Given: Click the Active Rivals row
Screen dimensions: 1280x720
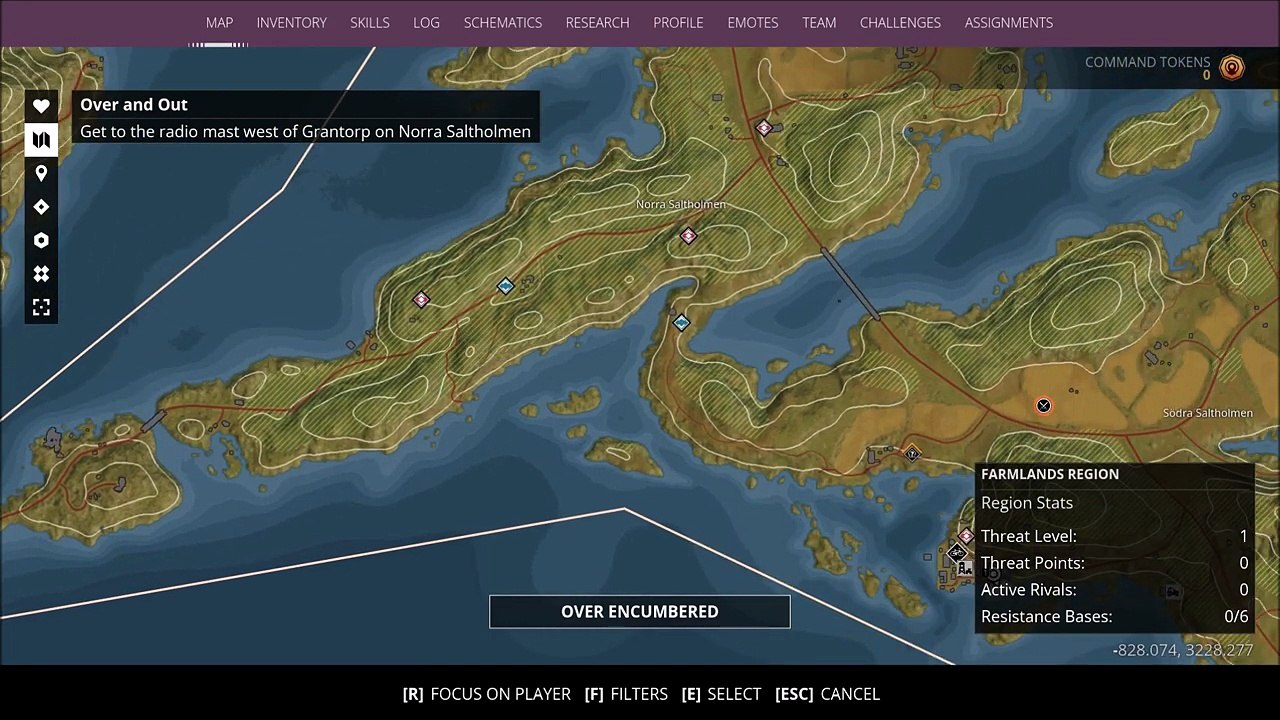Looking at the screenshot, I should pyautogui.click(x=1115, y=590).
